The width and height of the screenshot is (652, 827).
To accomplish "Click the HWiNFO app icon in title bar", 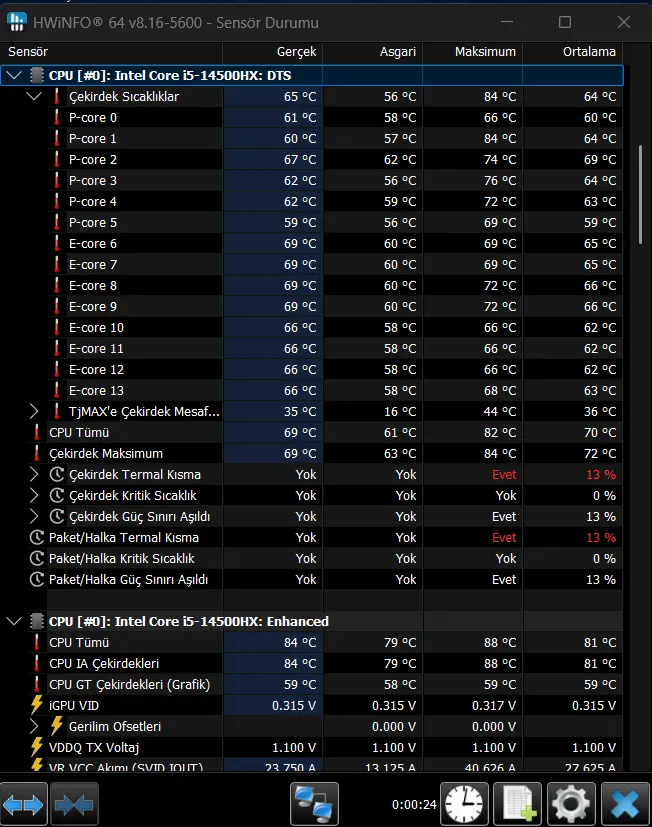I will coord(17,22).
